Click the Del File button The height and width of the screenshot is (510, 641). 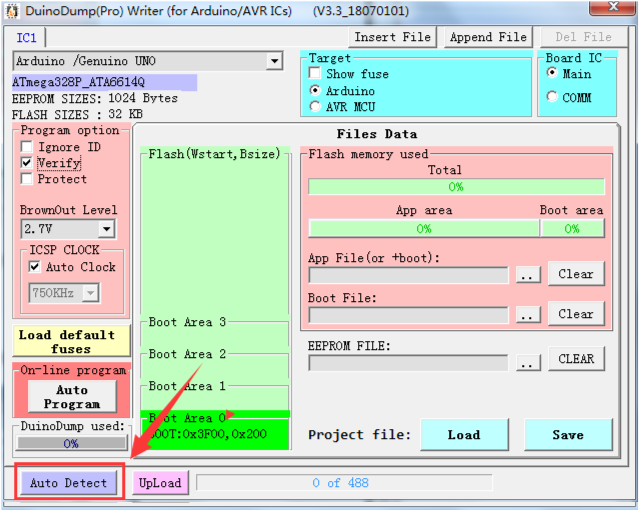[x=584, y=37]
